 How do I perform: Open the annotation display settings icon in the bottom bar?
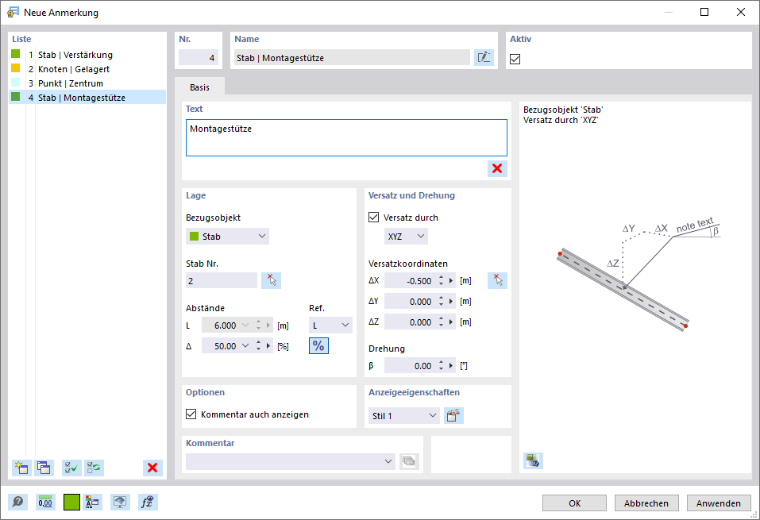pyautogui.click(x=92, y=503)
